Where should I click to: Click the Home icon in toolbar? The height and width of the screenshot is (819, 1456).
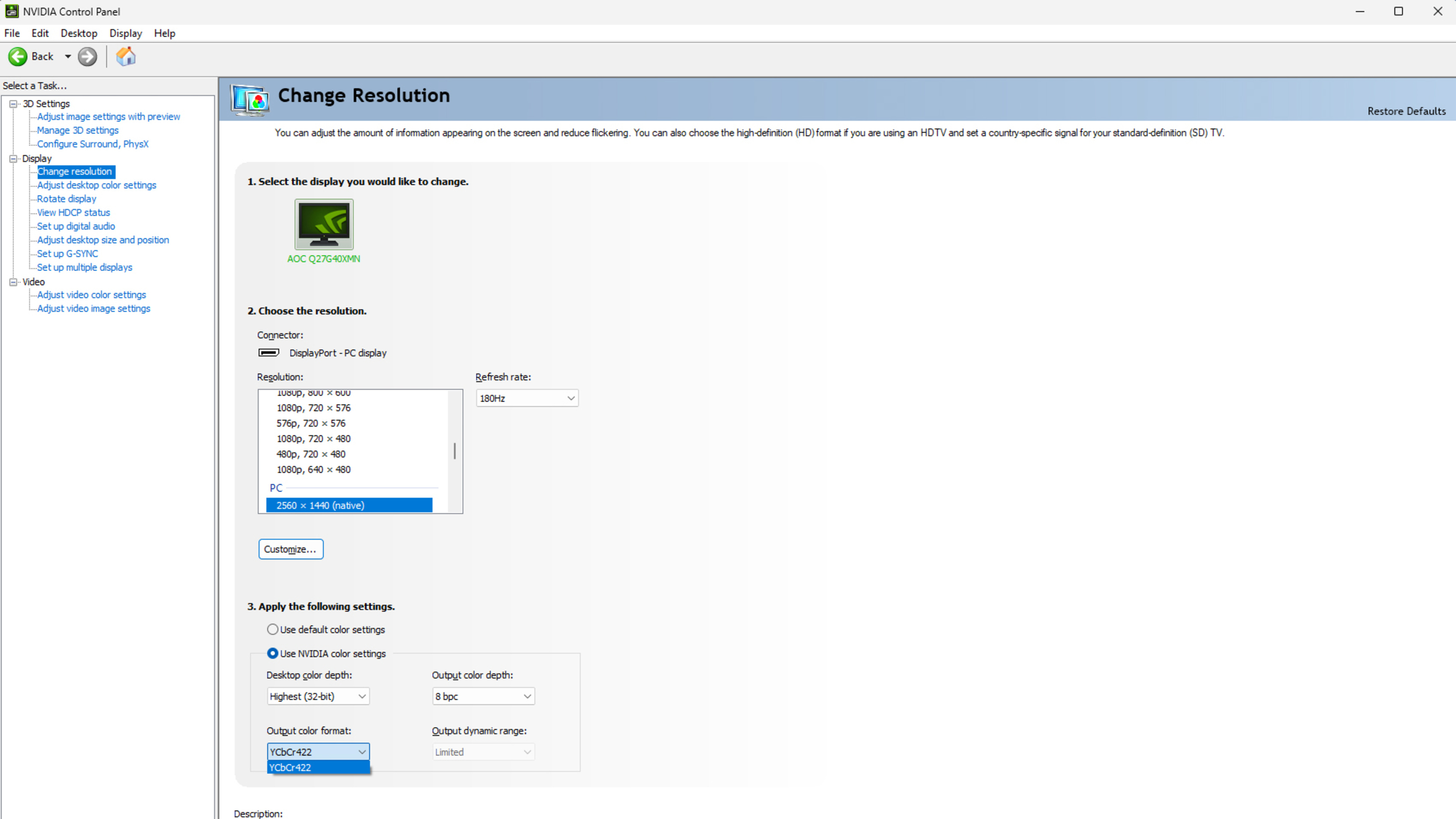126,57
